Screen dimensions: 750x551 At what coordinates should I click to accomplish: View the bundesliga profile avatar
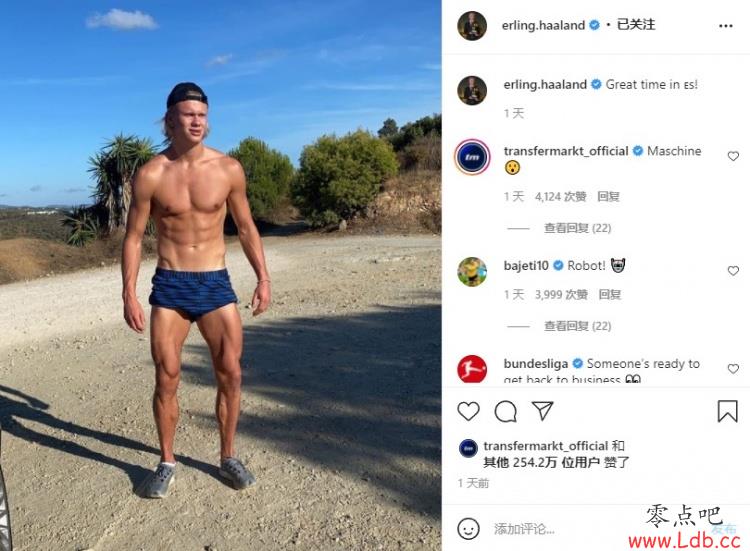(x=472, y=369)
